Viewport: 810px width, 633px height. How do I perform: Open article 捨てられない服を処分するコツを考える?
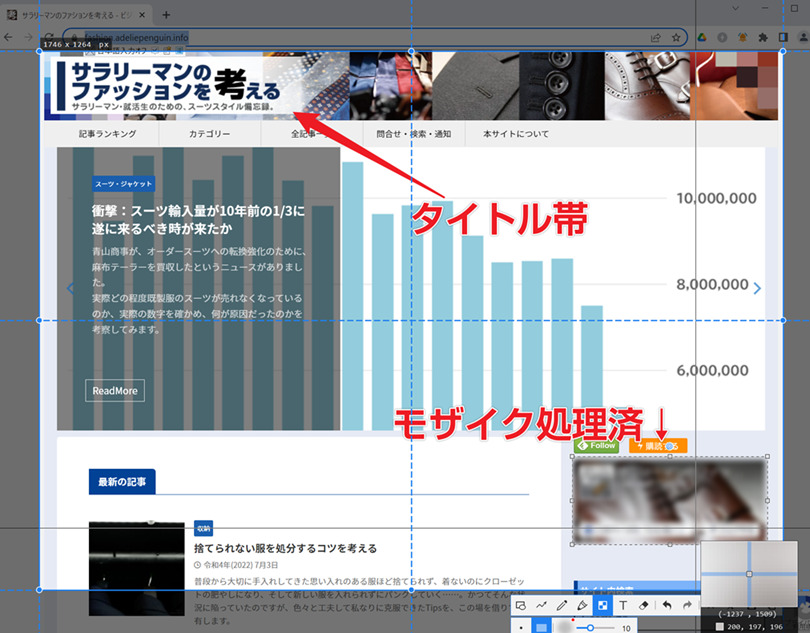coord(285,548)
